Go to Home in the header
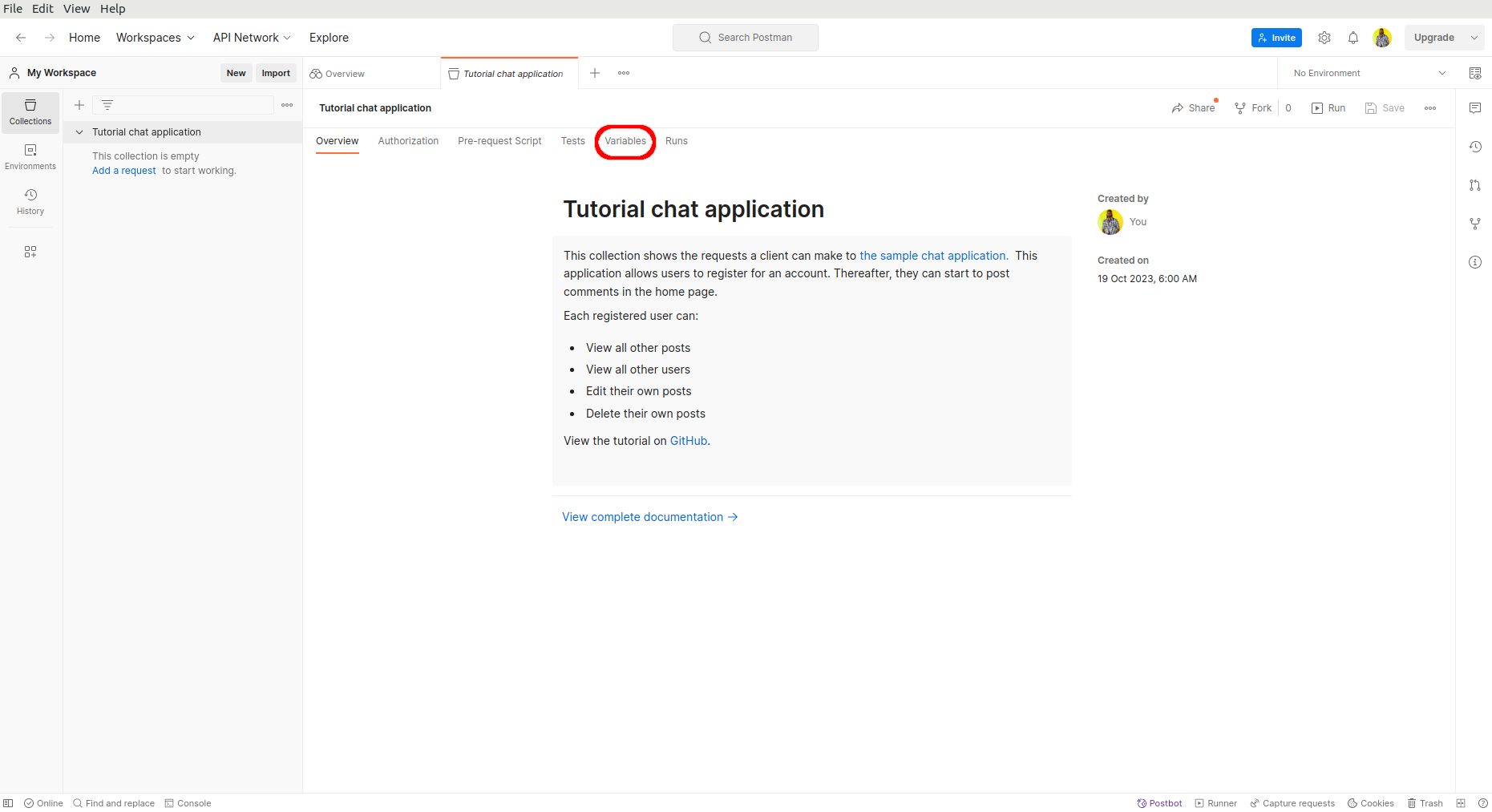Viewport: 1492px width, 812px height. pos(84,38)
